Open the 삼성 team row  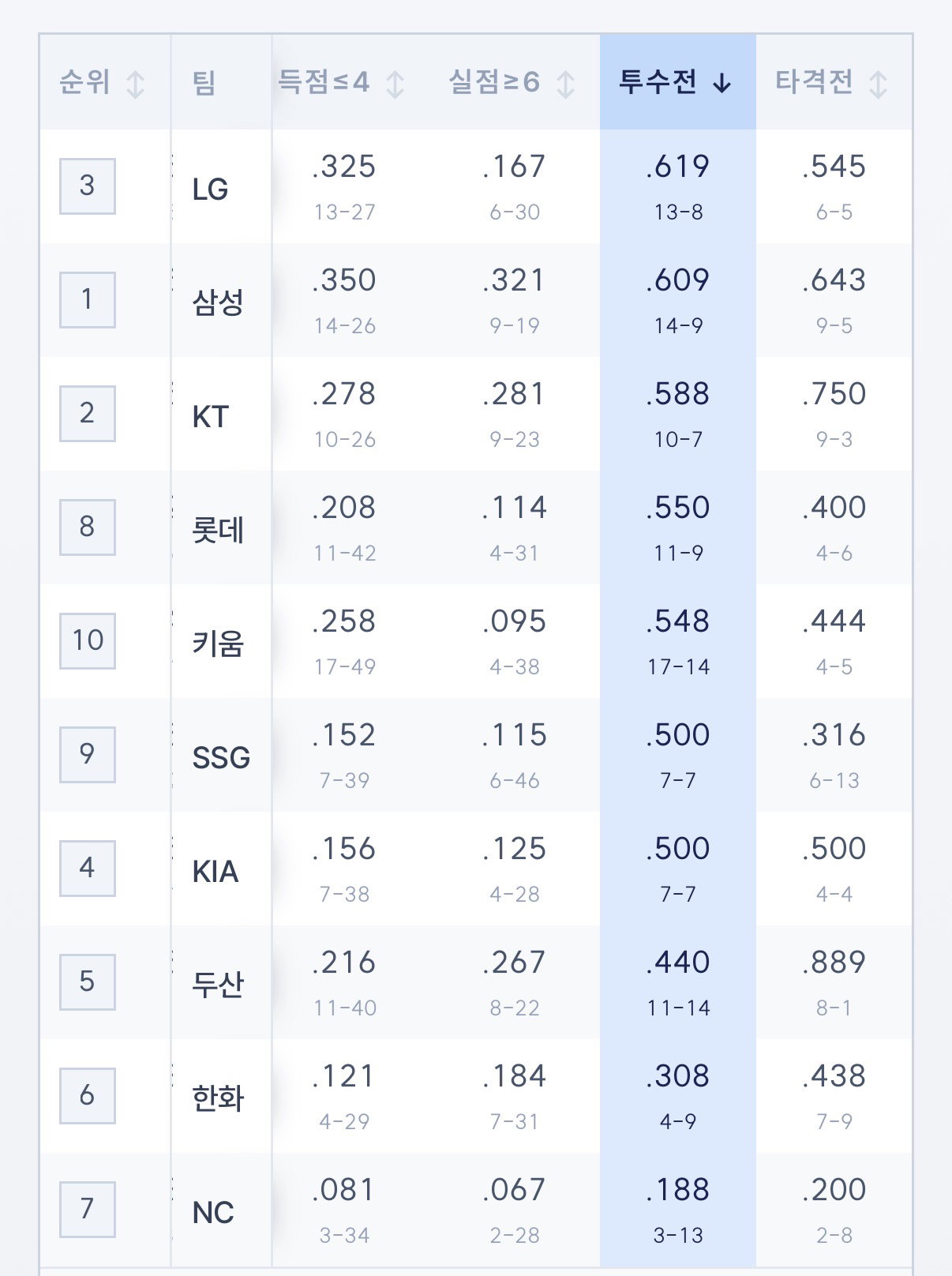(x=476, y=301)
